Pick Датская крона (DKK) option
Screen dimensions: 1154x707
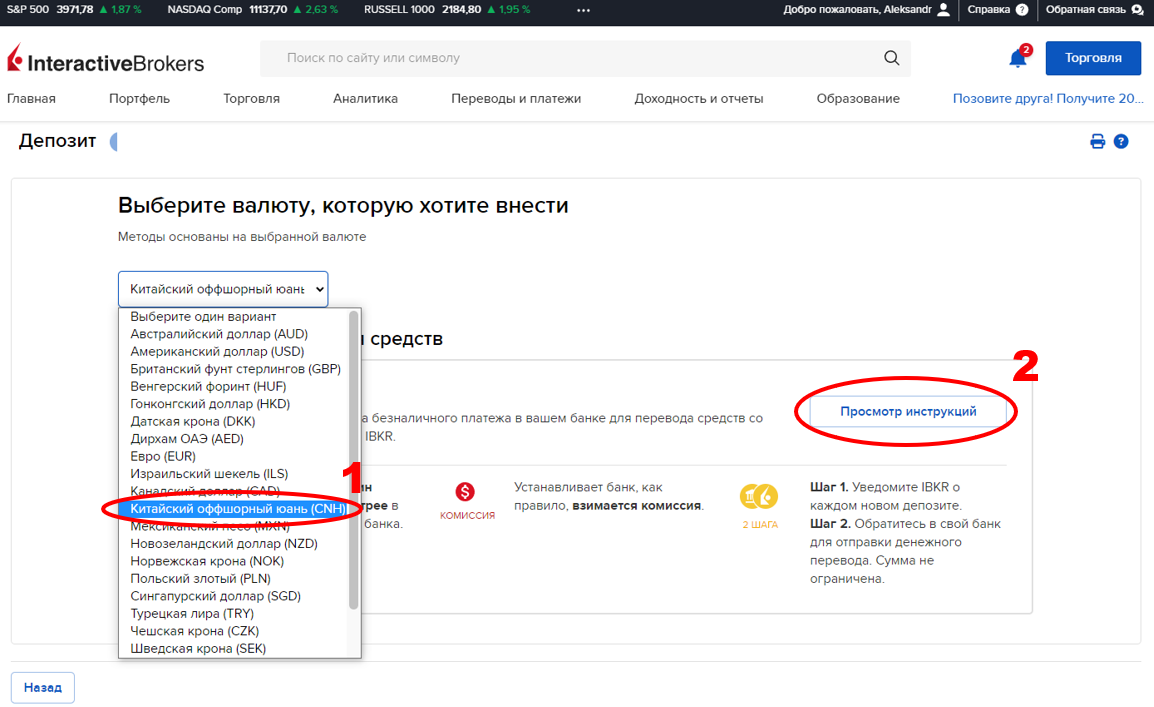pos(192,422)
